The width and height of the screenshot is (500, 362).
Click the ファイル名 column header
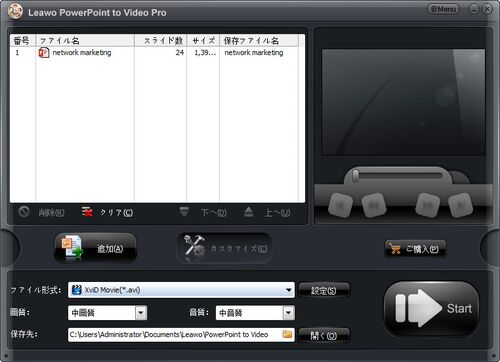[85, 41]
